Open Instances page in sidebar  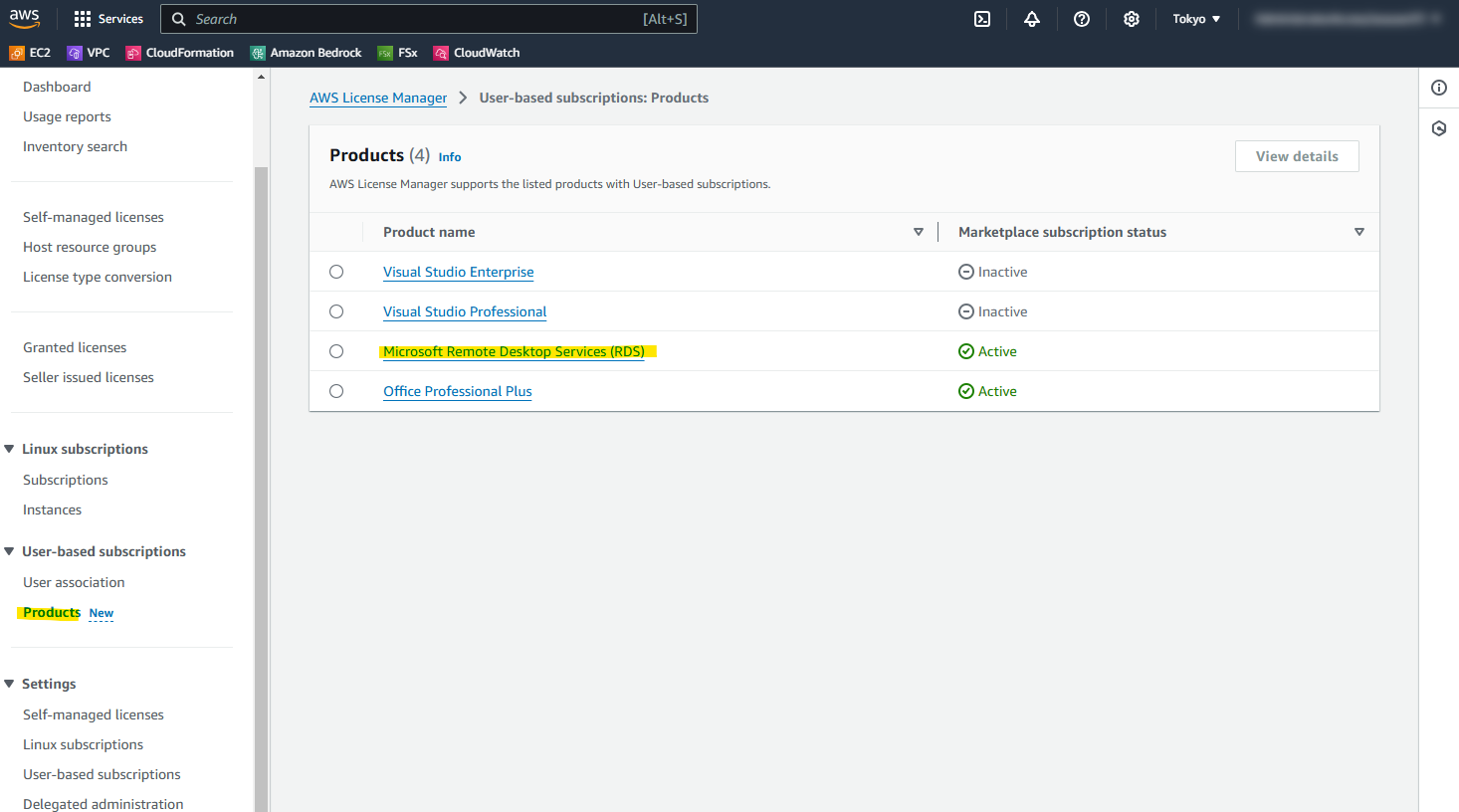click(x=53, y=509)
